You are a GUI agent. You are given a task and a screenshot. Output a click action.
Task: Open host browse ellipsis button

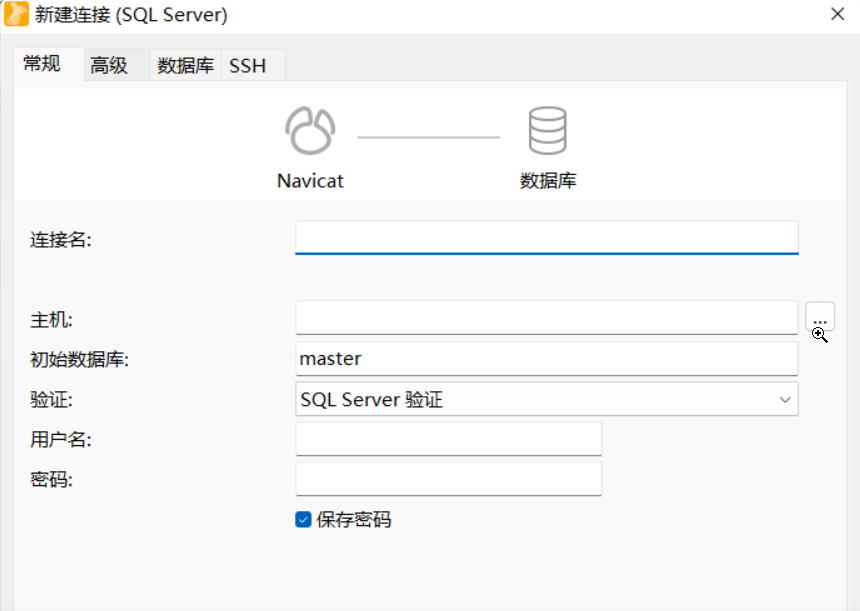coord(820,316)
